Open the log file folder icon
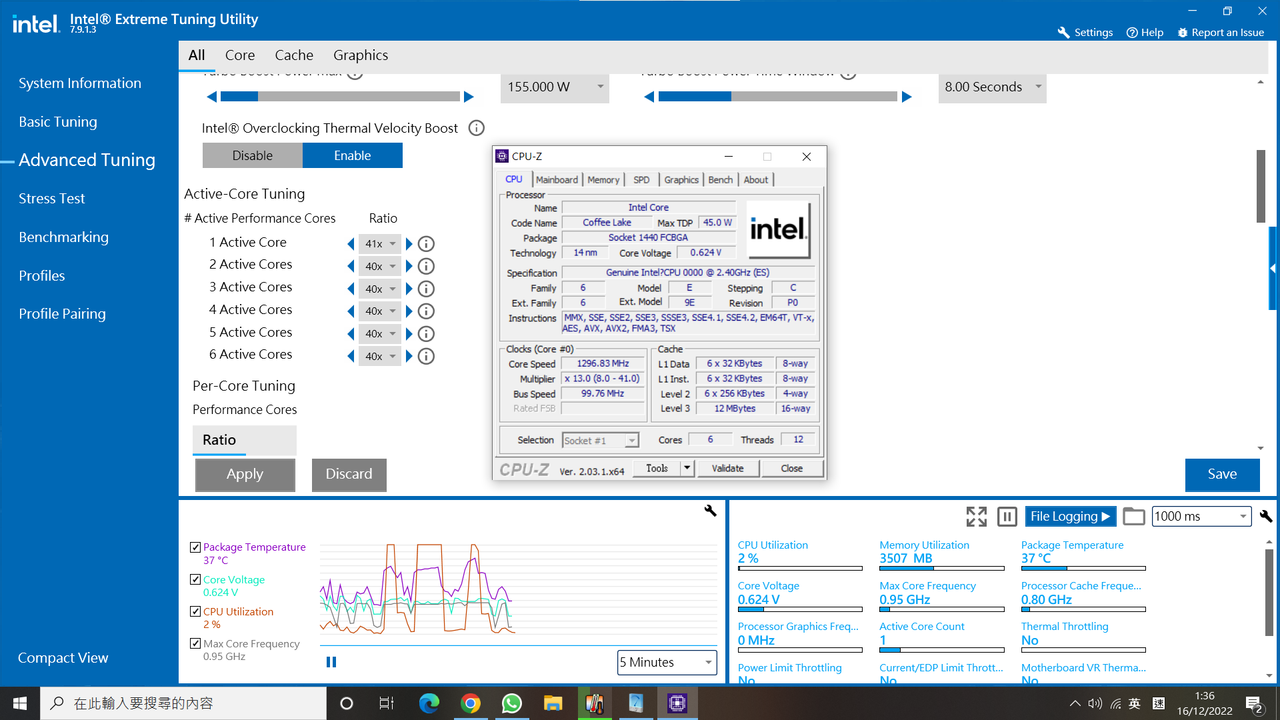 click(x=1133, y=516)
